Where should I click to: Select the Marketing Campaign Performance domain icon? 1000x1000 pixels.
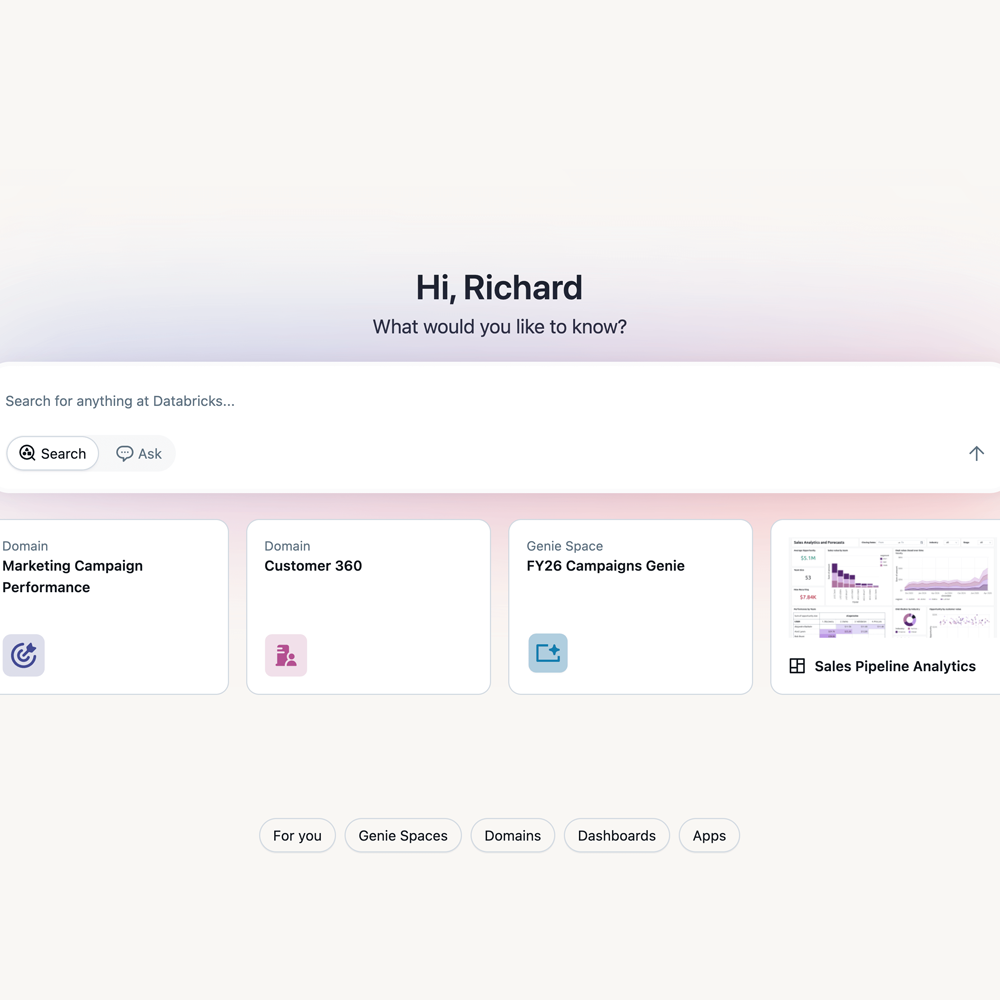click(23, 655)
